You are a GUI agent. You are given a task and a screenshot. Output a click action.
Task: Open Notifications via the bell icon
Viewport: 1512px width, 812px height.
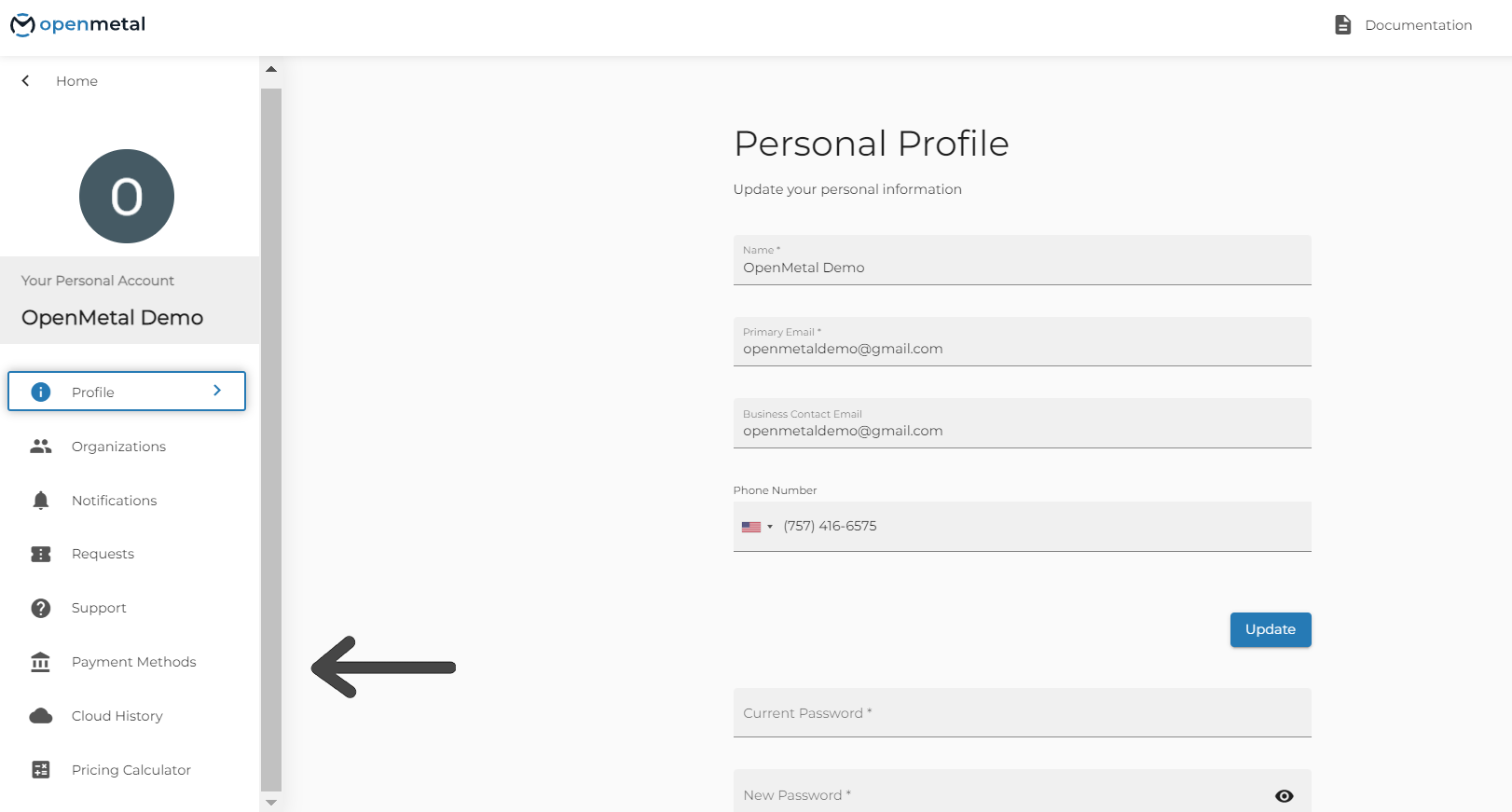[x=40, y=500]
